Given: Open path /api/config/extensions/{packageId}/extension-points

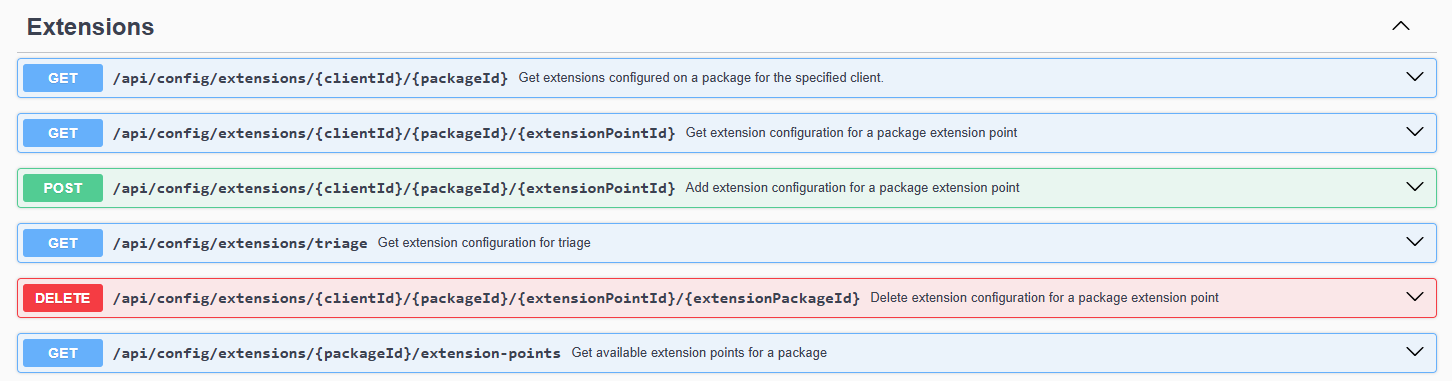Looking at the screenshot, I should coord(337,353).
